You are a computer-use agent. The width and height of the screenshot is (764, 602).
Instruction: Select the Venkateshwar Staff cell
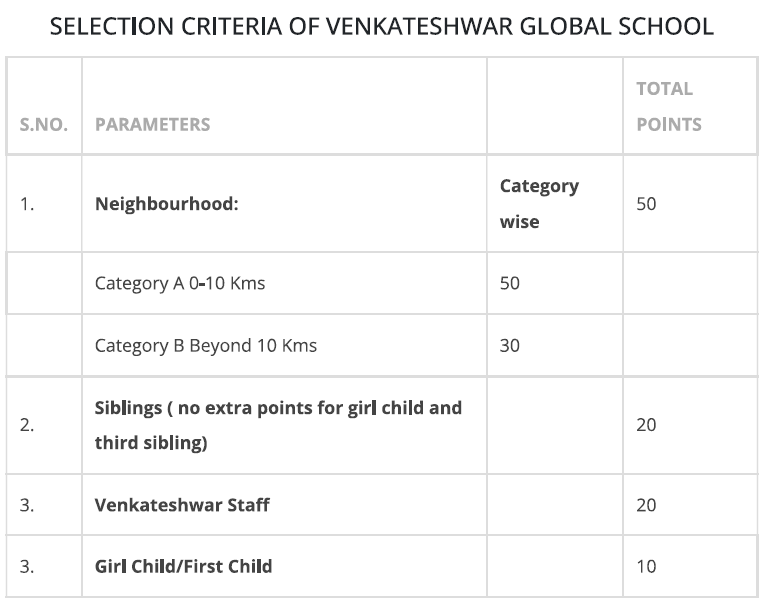tap(182, 505)
